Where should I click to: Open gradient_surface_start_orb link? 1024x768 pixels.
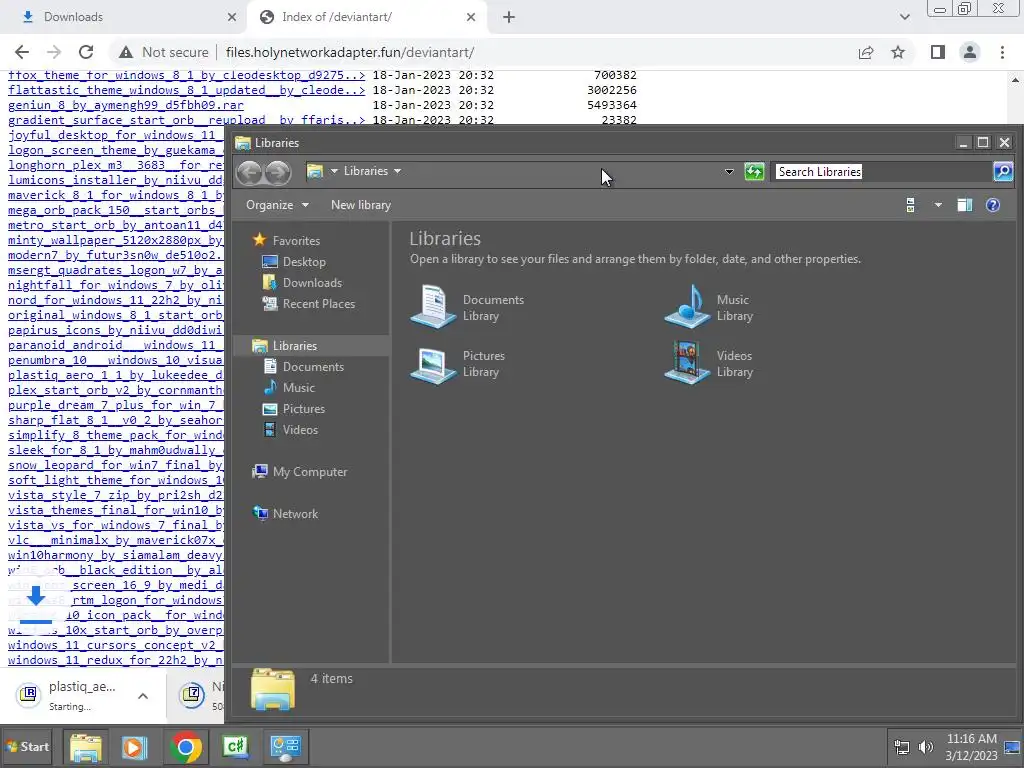(x=186, y=120)
